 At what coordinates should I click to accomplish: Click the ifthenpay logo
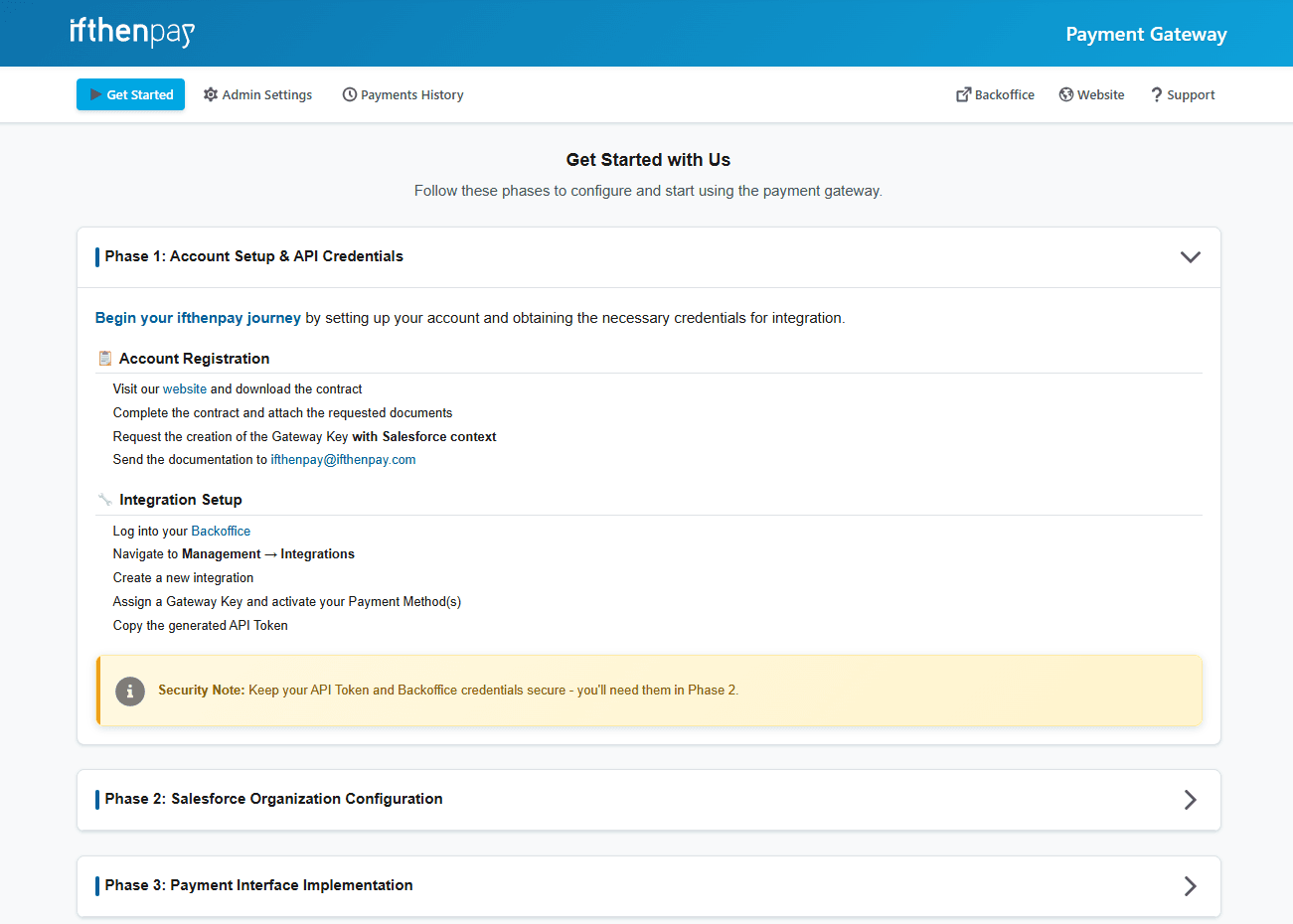132,32
